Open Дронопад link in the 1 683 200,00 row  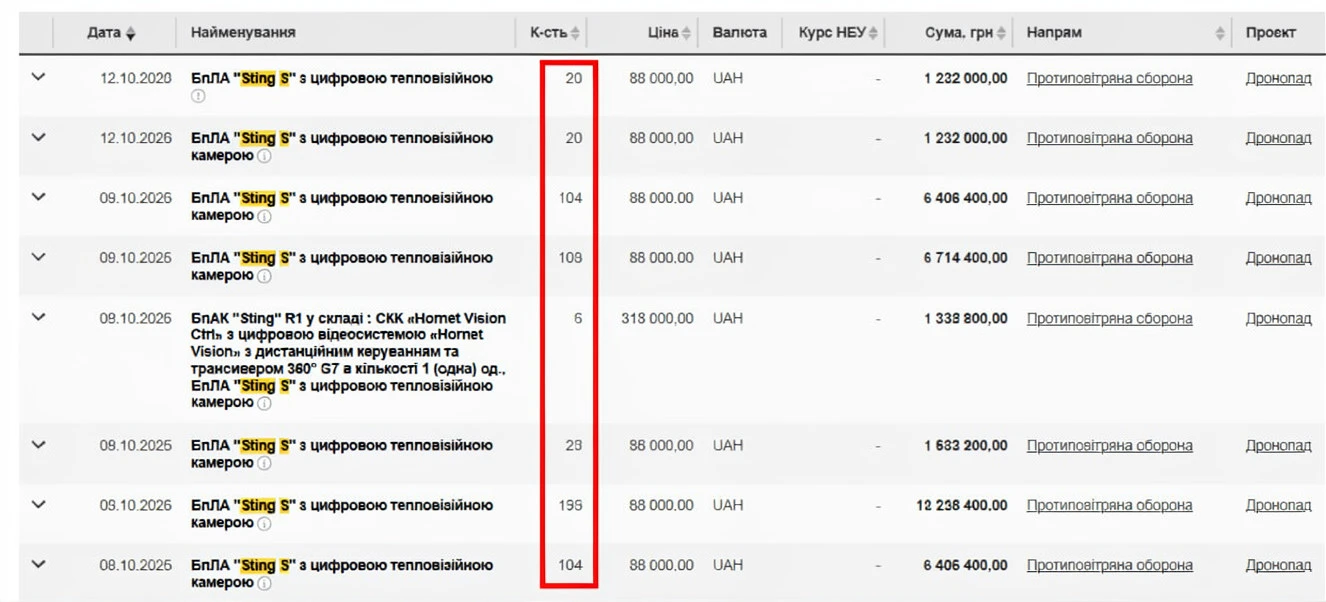(1278, 446)
